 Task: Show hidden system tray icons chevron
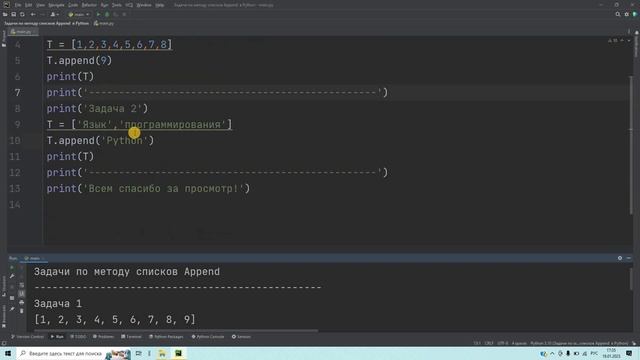click(x=552, y=353)
